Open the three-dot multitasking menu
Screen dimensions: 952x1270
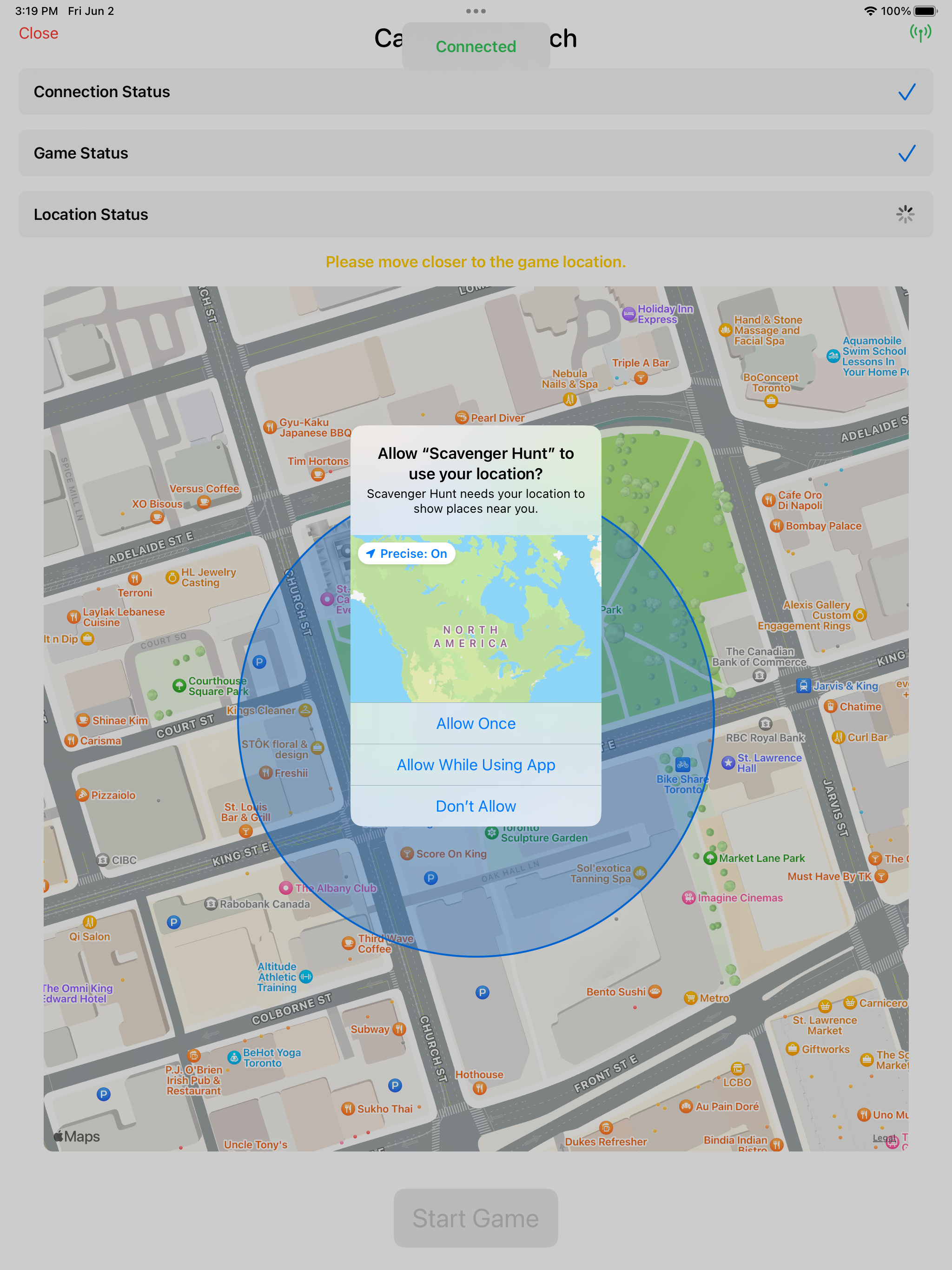(x=476, y=11)
